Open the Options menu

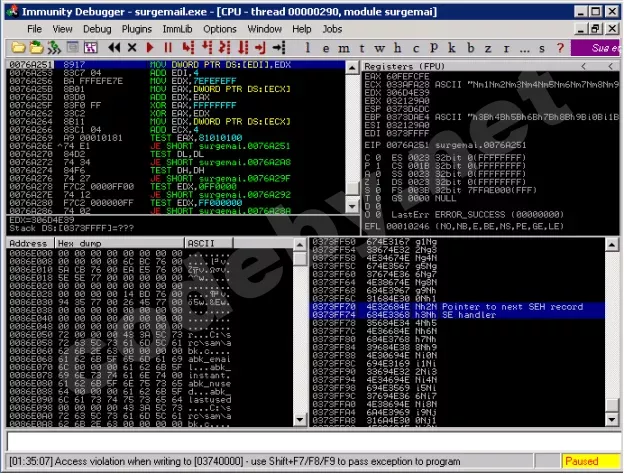(x=220, y=29)
